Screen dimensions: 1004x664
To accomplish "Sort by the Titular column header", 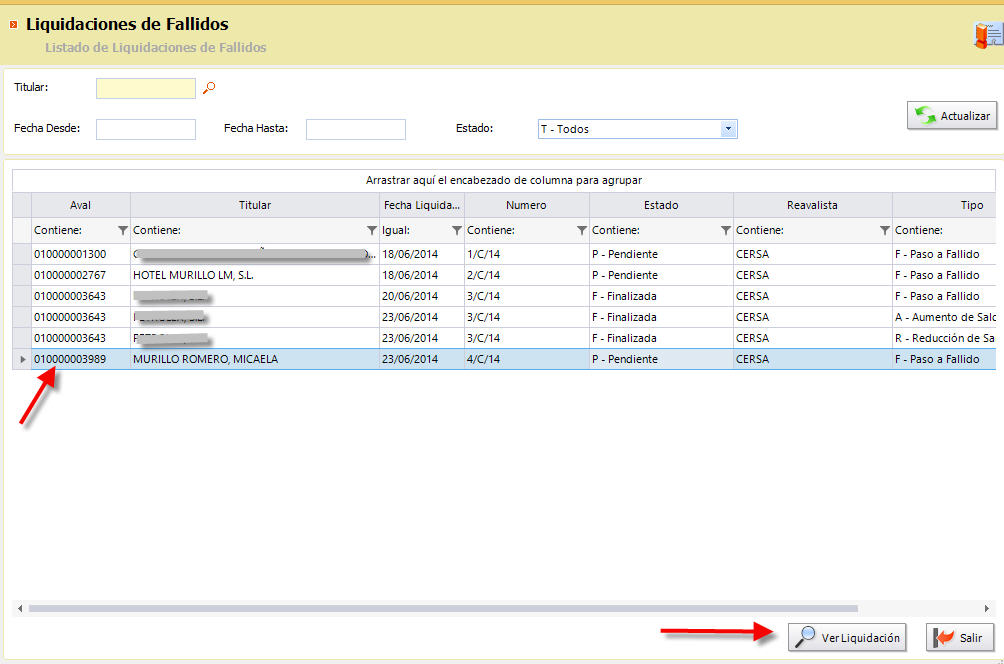I will (x=255, y=205).
